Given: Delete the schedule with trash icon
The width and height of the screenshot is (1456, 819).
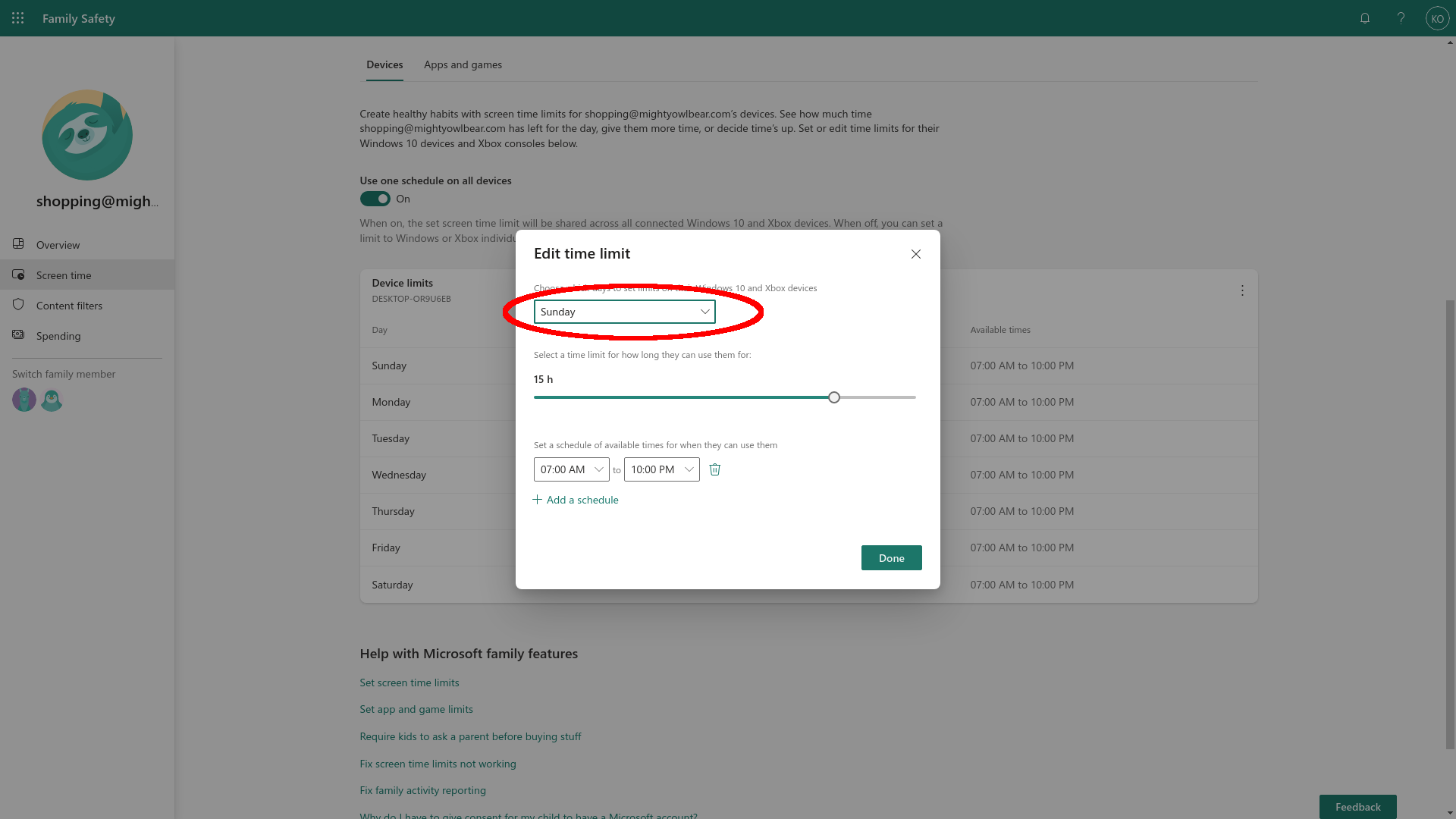Looking at the screenshot, I should 714,469.
